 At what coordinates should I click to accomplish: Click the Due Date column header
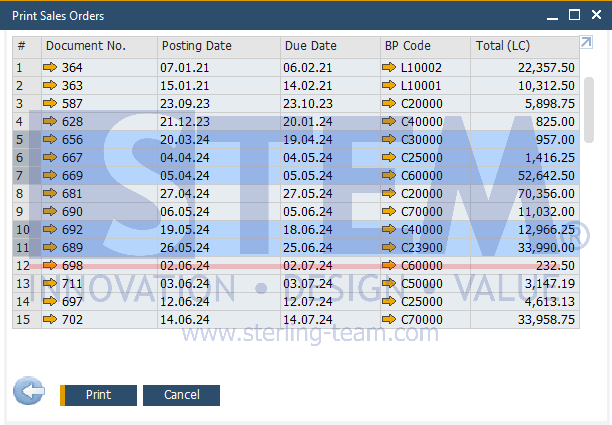(x=327, y=46)
